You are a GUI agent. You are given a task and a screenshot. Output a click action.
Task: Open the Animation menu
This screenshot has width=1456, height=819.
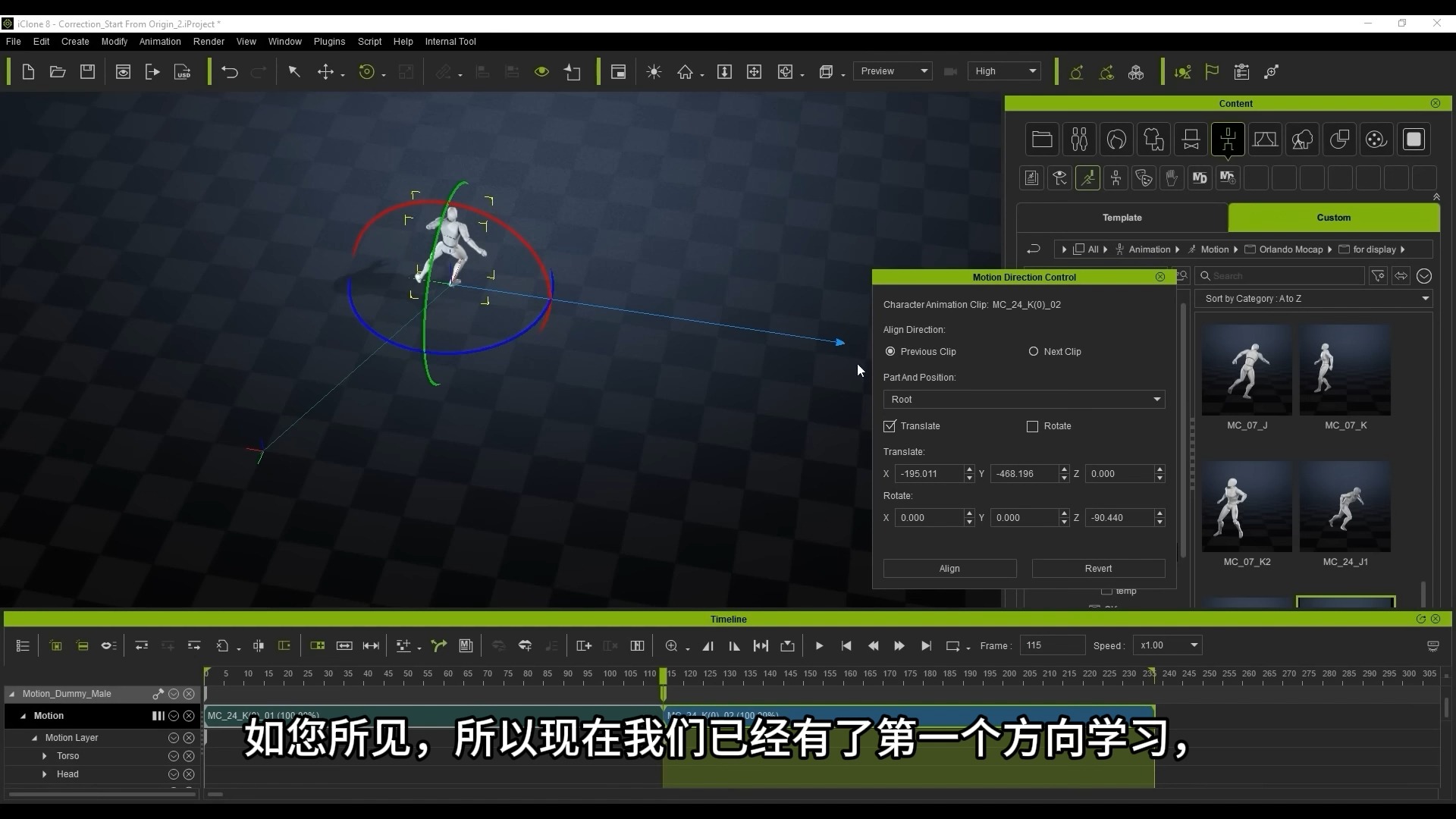159,42
